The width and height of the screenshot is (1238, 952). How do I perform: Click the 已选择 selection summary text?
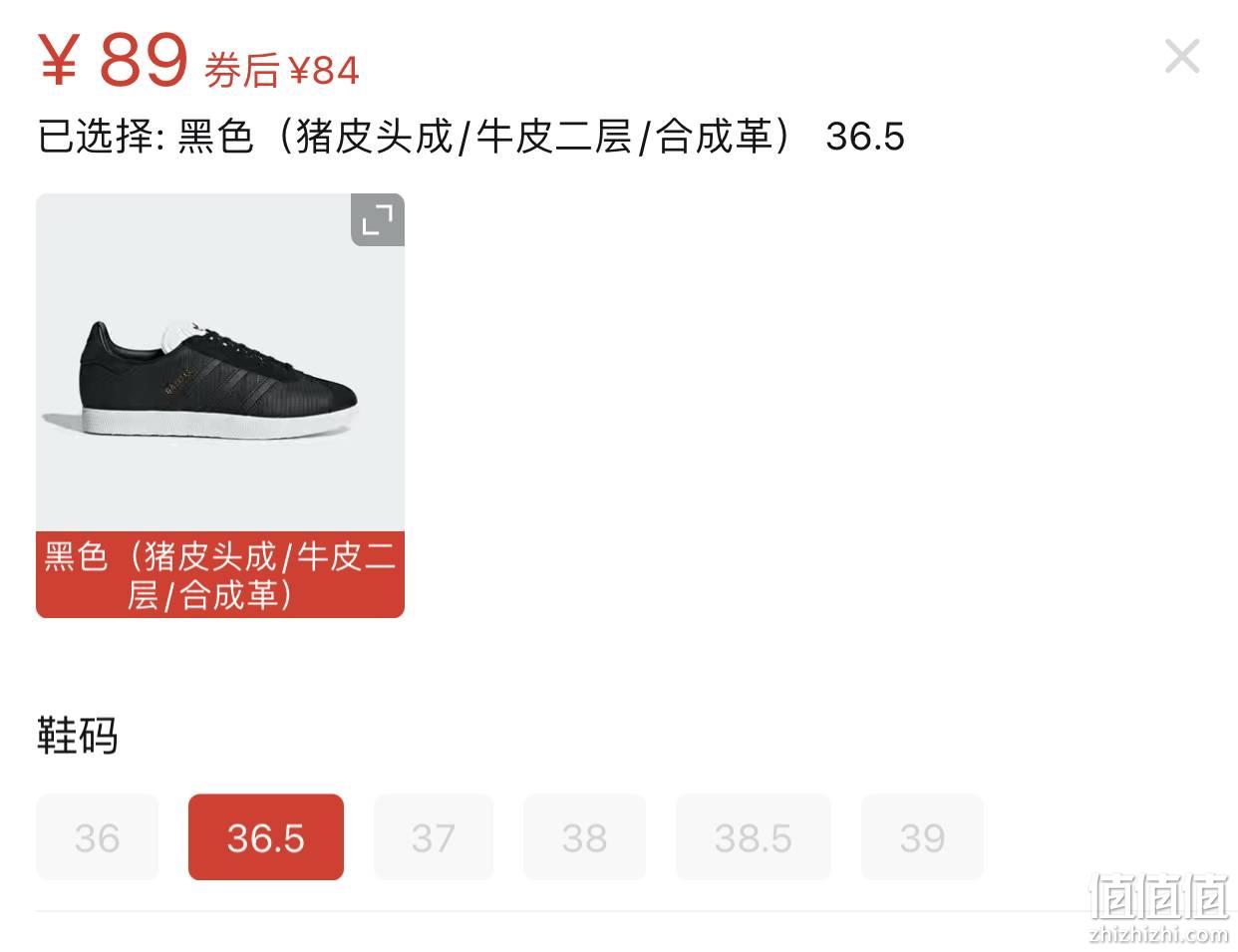[x=470, y=137]
